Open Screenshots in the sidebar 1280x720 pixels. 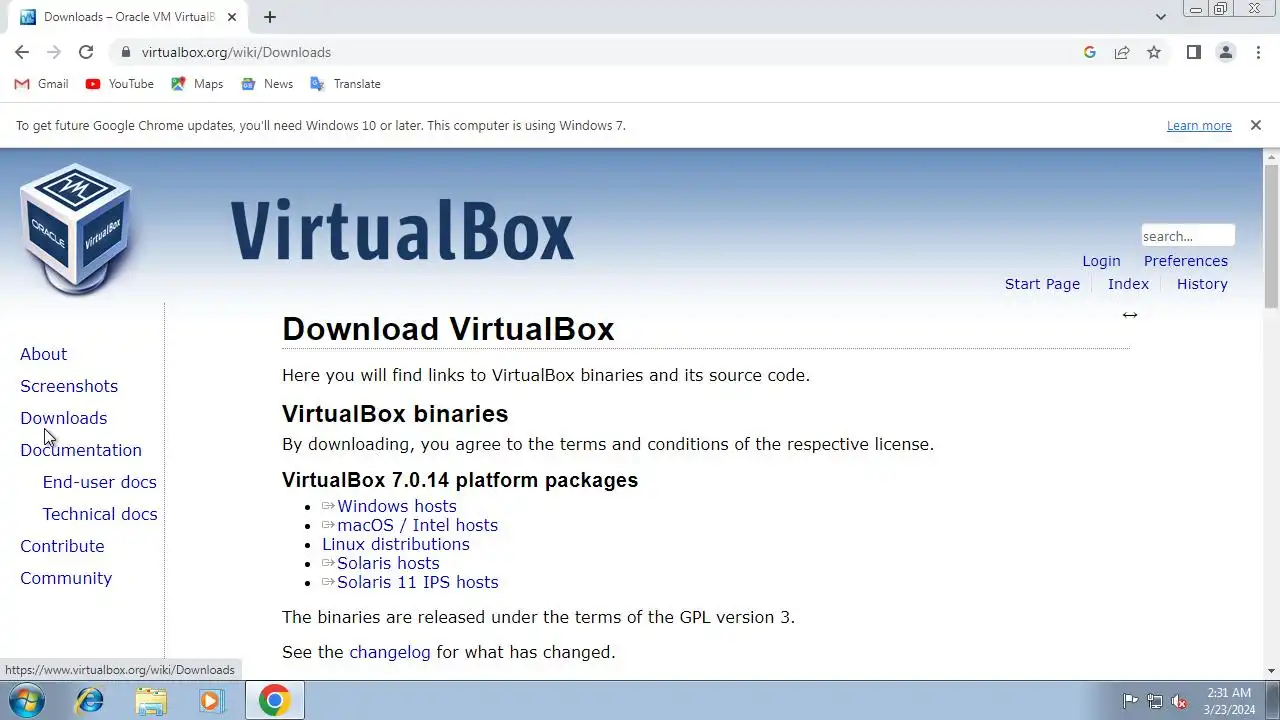point(69,386)
